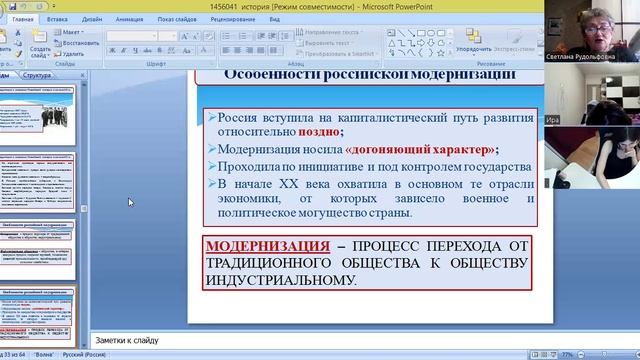This screenshot has height=360, width=640.
Task: Toggle strikethrough formatting
Action: (148, 51)
